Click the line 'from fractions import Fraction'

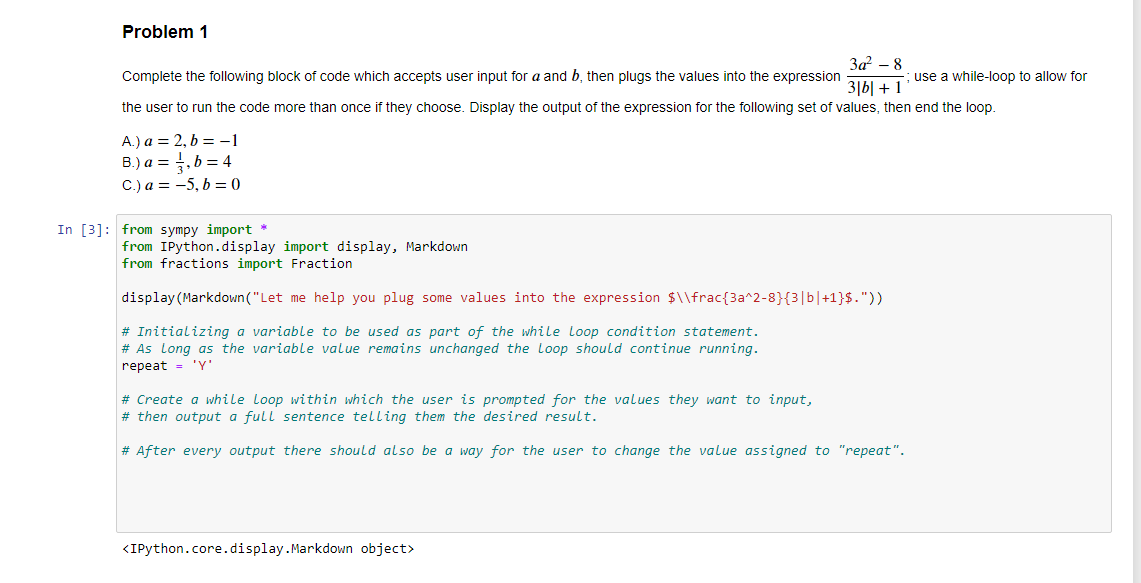[237, 263]
